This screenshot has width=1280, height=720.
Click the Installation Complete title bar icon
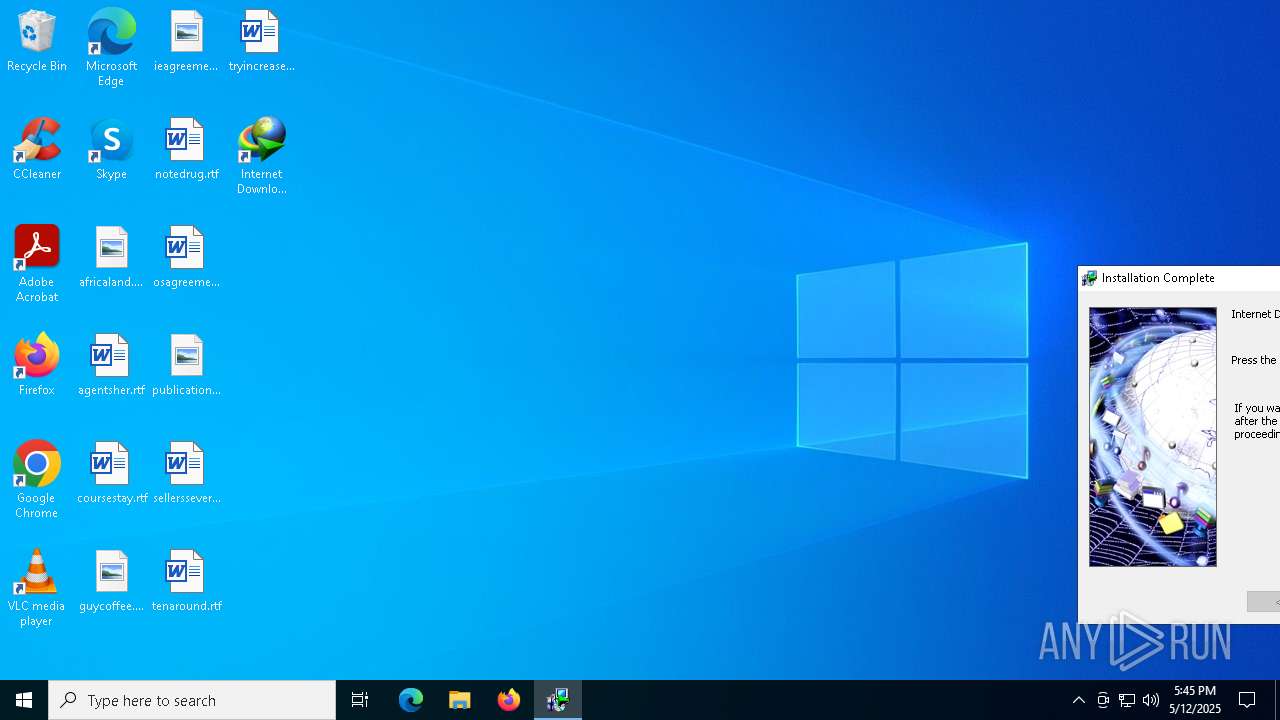pos(1090,278)
